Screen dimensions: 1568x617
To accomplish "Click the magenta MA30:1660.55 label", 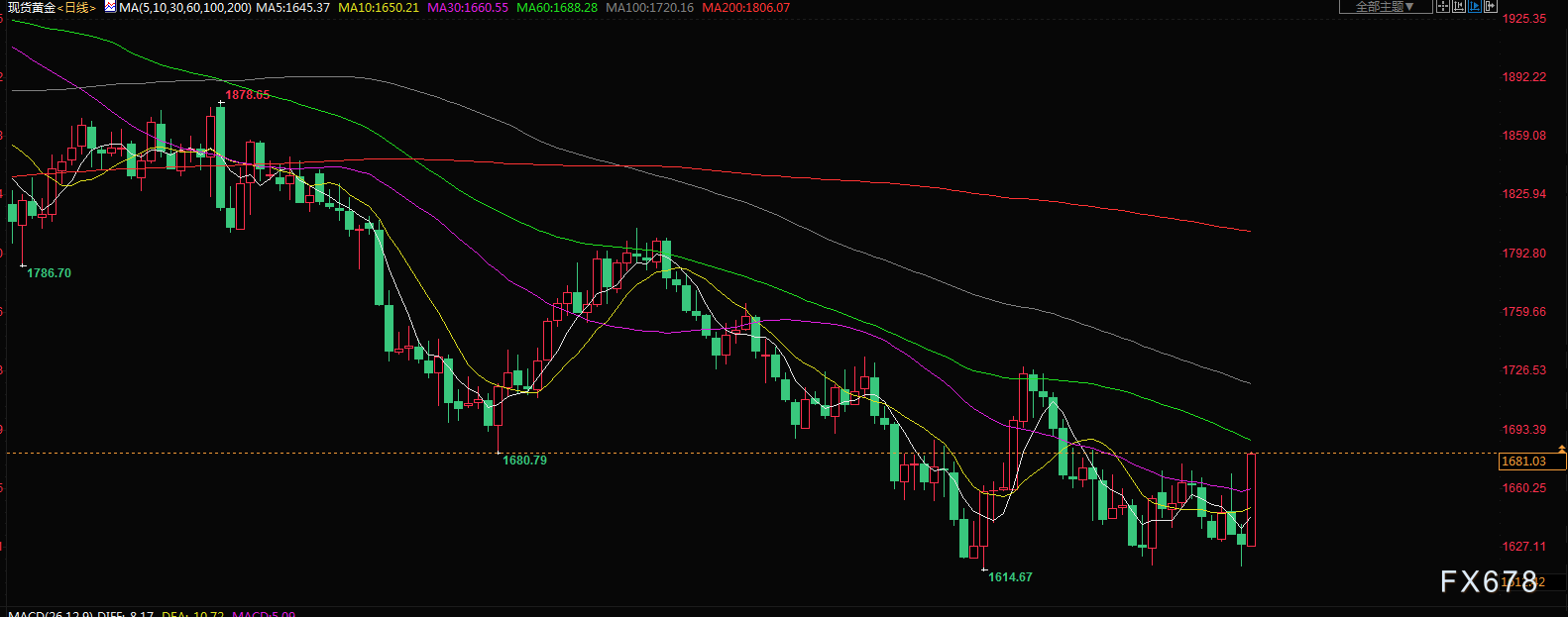I will 468,8.
